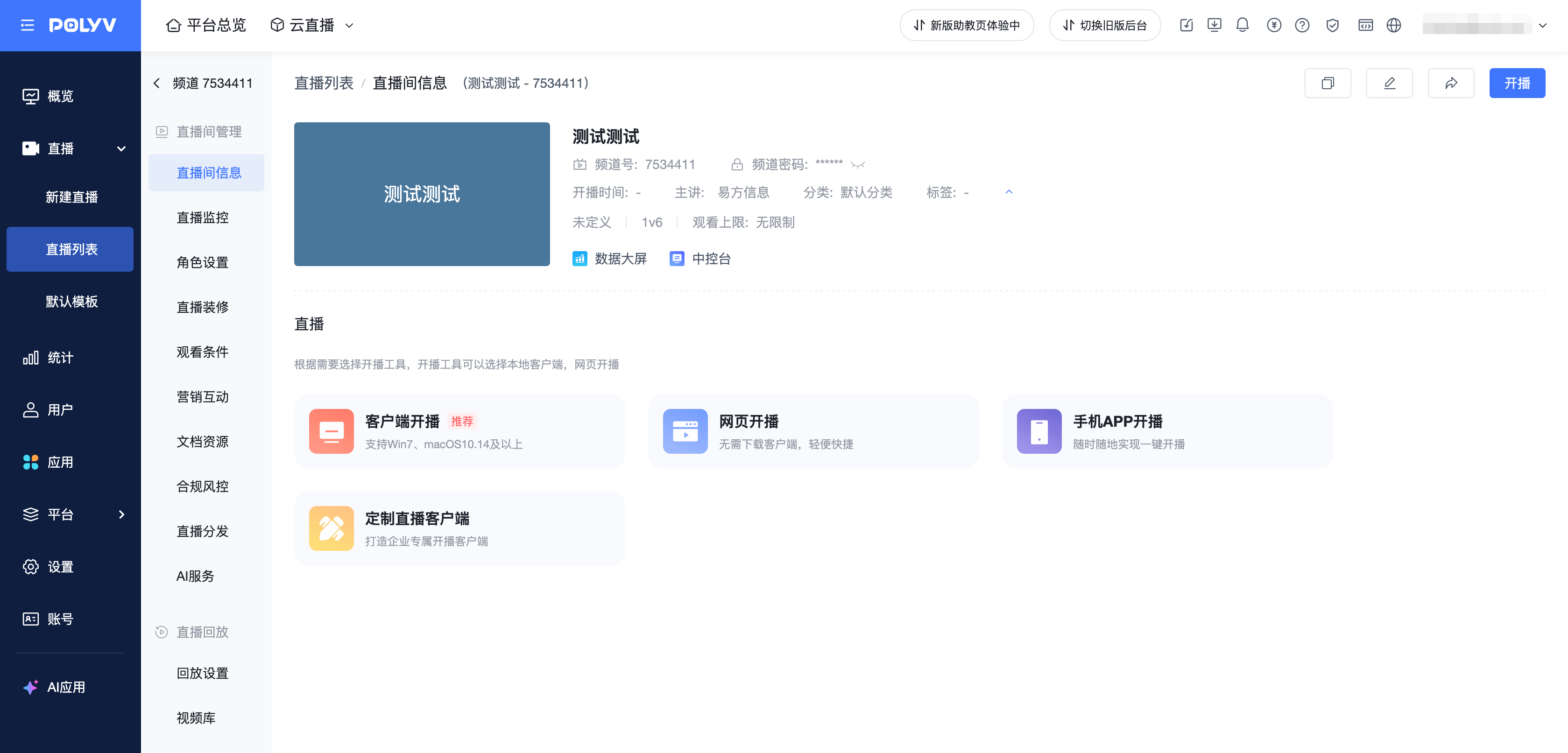This screenshot has width=1568, height=753.
Task: Select the 定制直播客户端 card
Action: coord(459,528)
